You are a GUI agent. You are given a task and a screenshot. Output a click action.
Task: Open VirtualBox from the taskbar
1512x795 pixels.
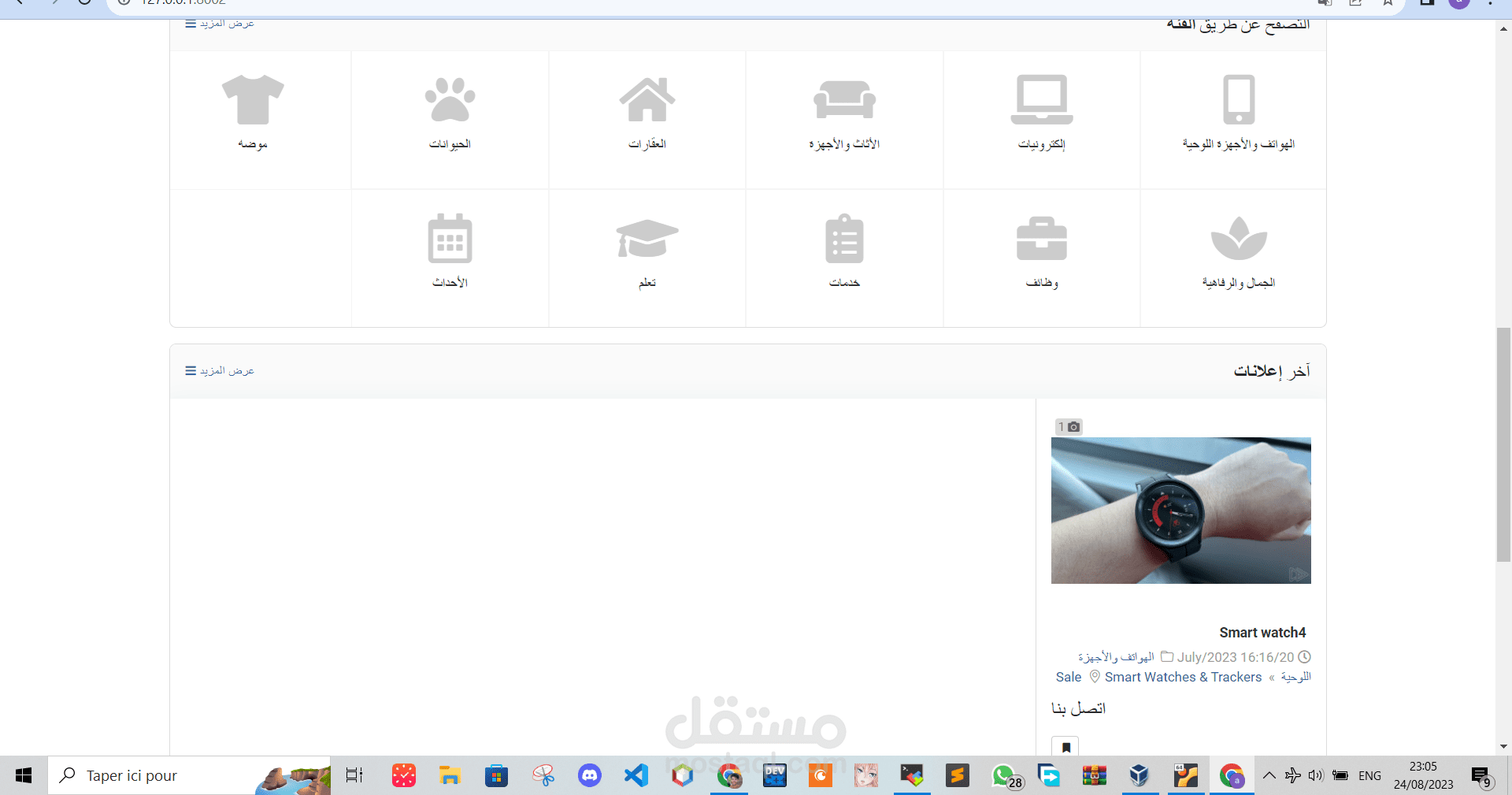(1139, 775)
